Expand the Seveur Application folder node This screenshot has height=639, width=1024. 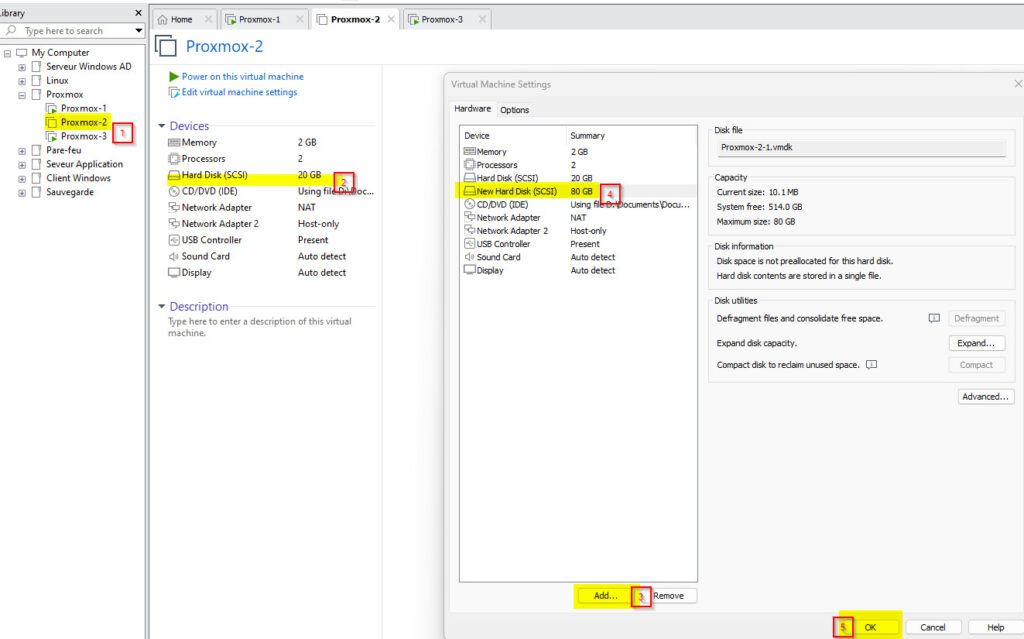point(22,165)
